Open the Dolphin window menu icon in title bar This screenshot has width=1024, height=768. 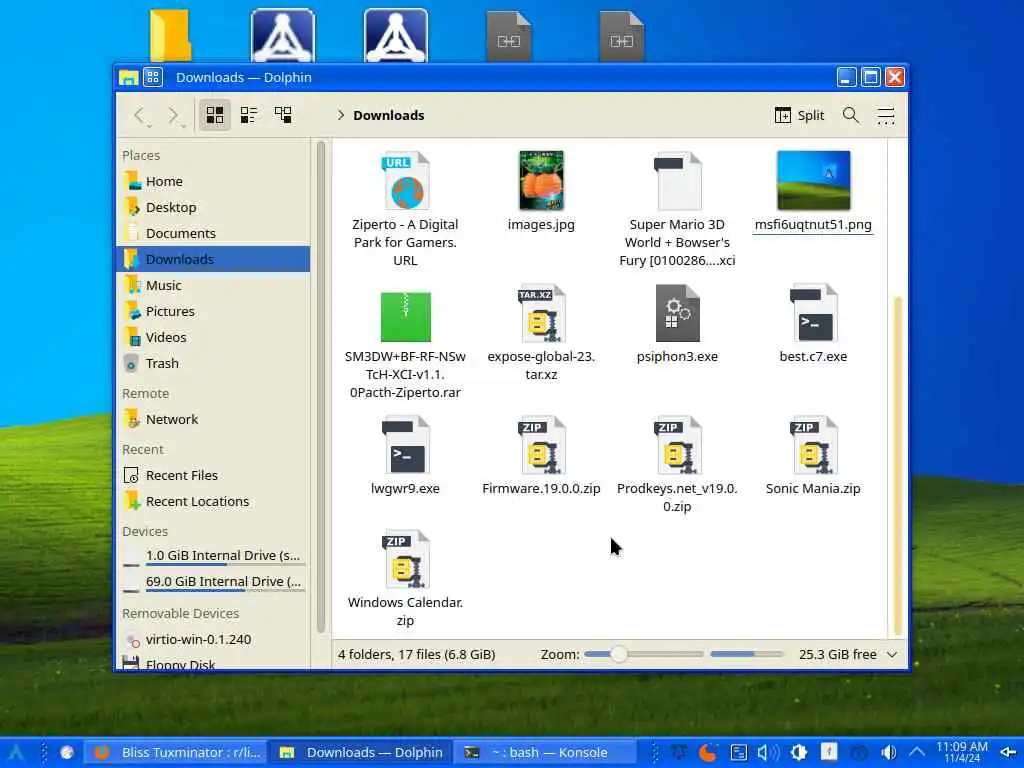[x=129, y=78]
